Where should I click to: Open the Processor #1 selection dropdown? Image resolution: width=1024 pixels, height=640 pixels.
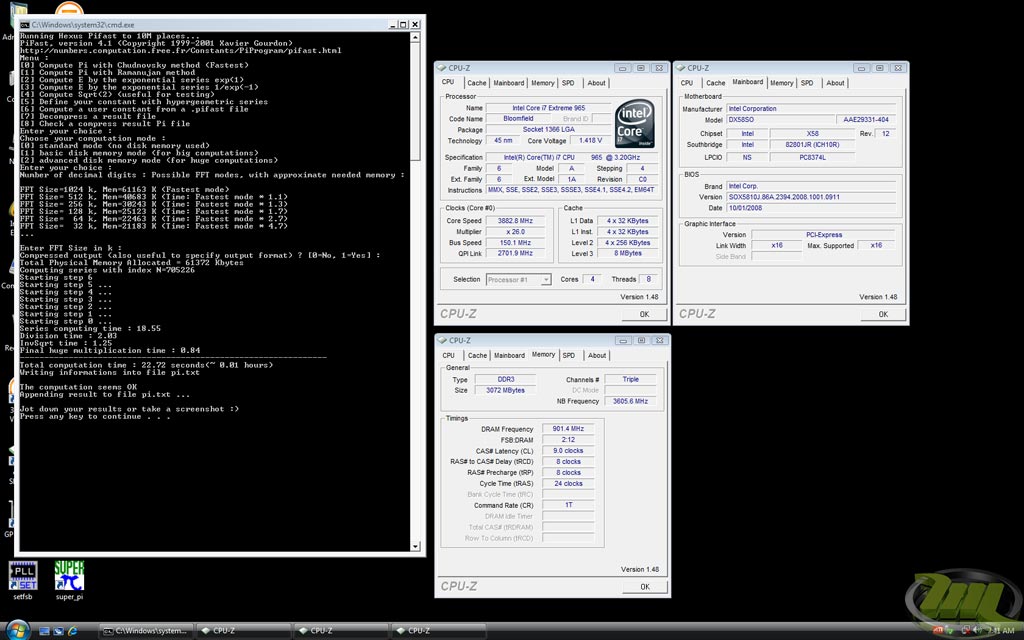click(x=519, y=280)
